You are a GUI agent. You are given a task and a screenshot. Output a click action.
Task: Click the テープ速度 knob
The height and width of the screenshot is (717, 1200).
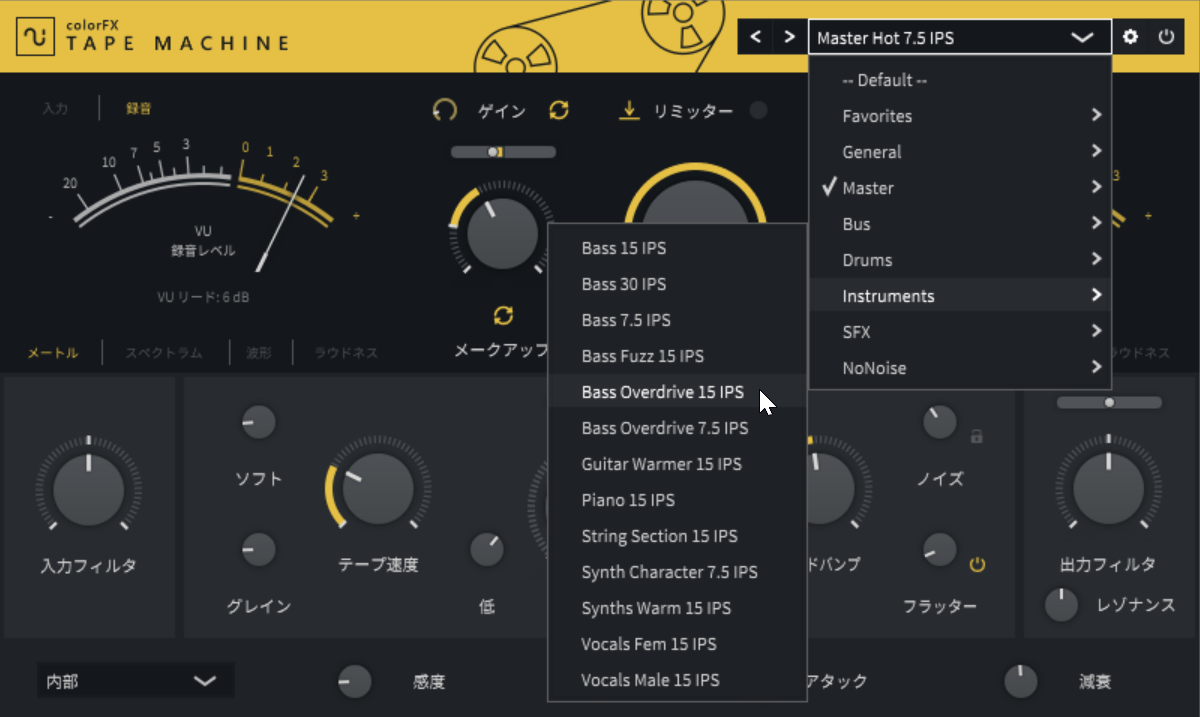(378, 488)
